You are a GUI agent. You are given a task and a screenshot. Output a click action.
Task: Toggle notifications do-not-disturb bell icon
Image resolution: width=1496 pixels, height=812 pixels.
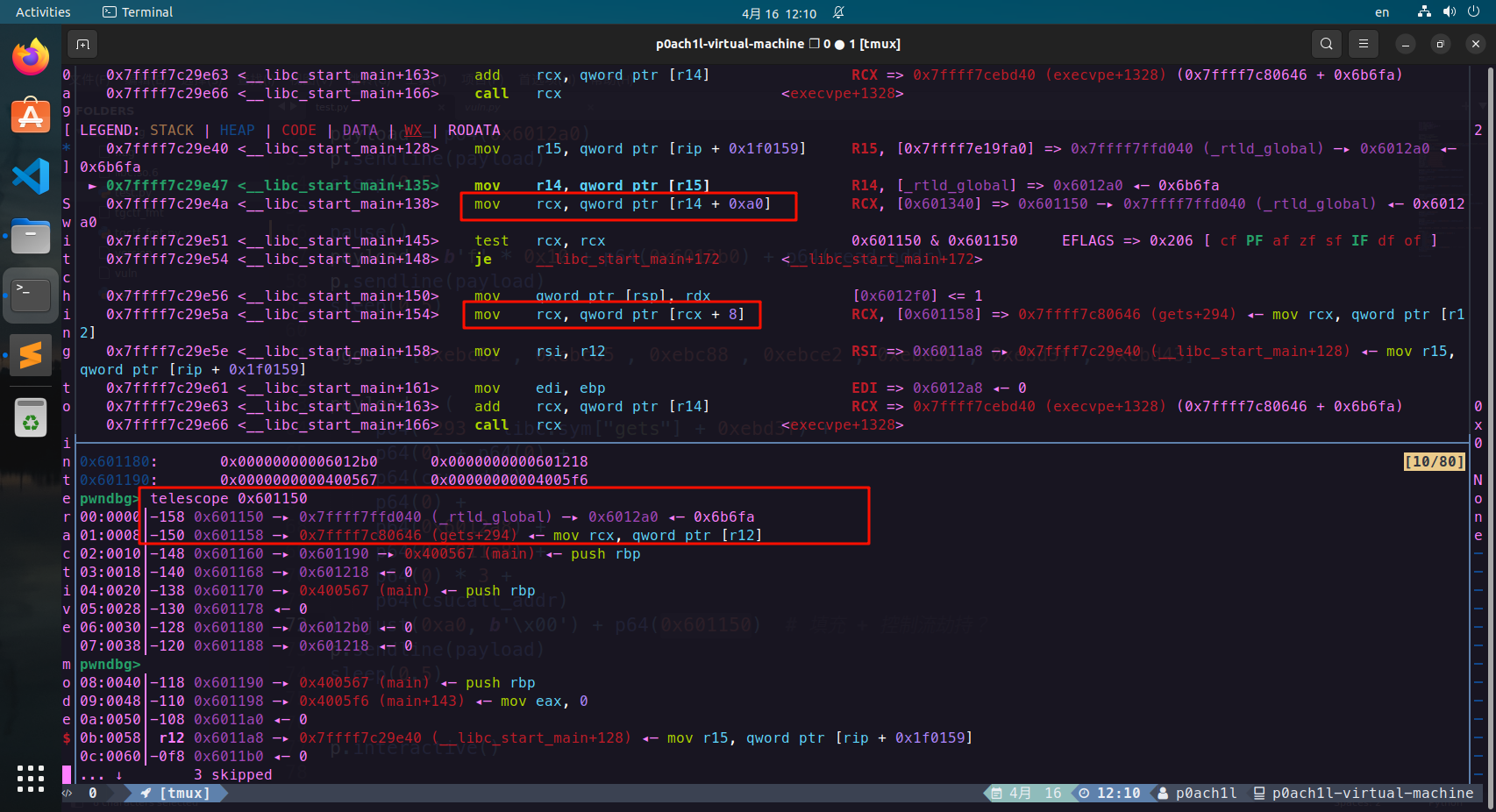click(838, 12)
